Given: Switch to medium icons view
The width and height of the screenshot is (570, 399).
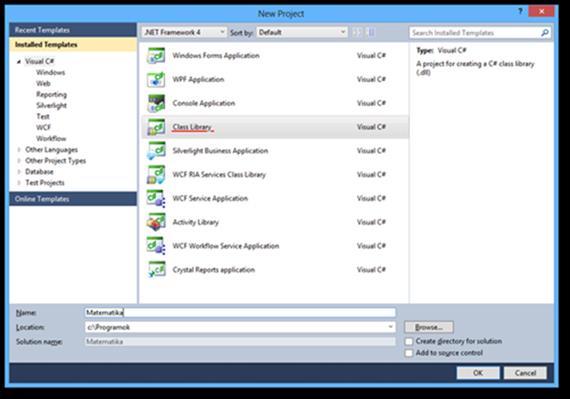Looking at the screenshot, I should tap(371, 32).
